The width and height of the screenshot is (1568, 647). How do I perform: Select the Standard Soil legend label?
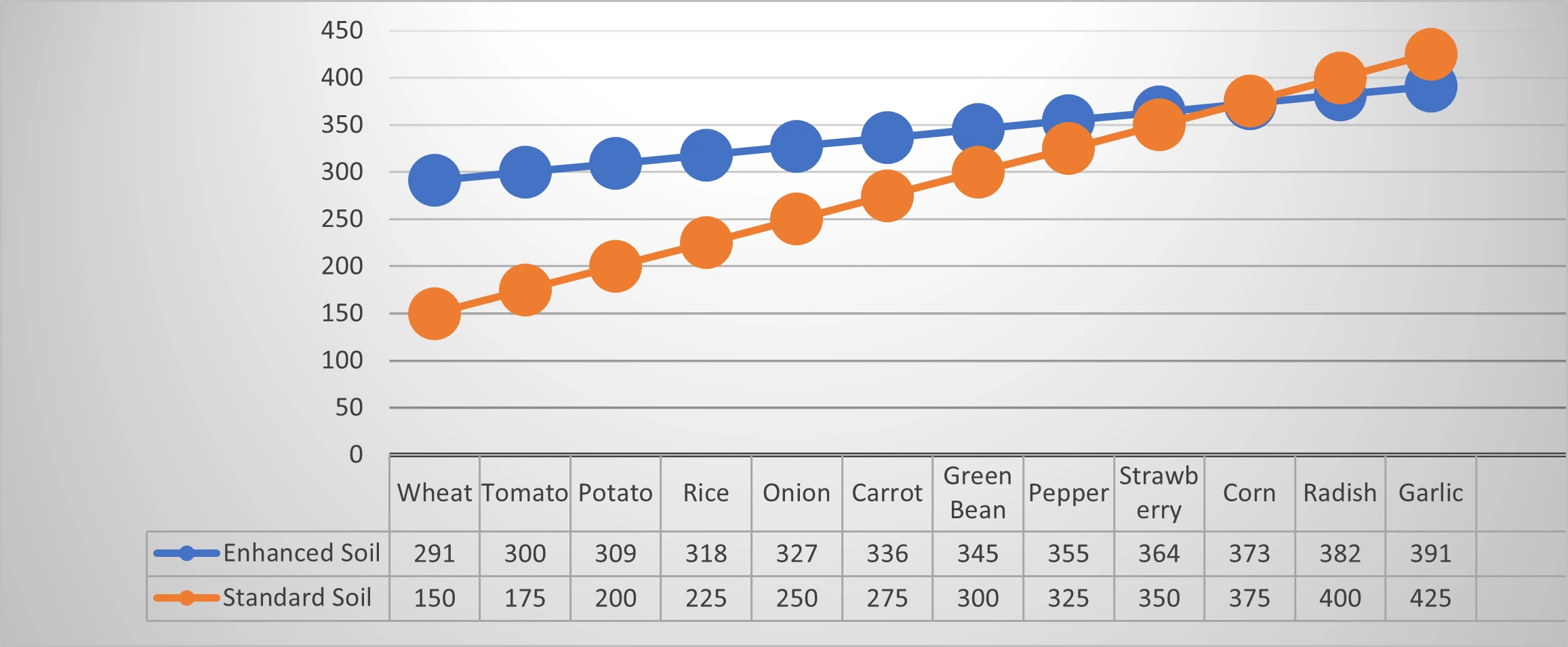pyautogui.click(x=297, y=598)
